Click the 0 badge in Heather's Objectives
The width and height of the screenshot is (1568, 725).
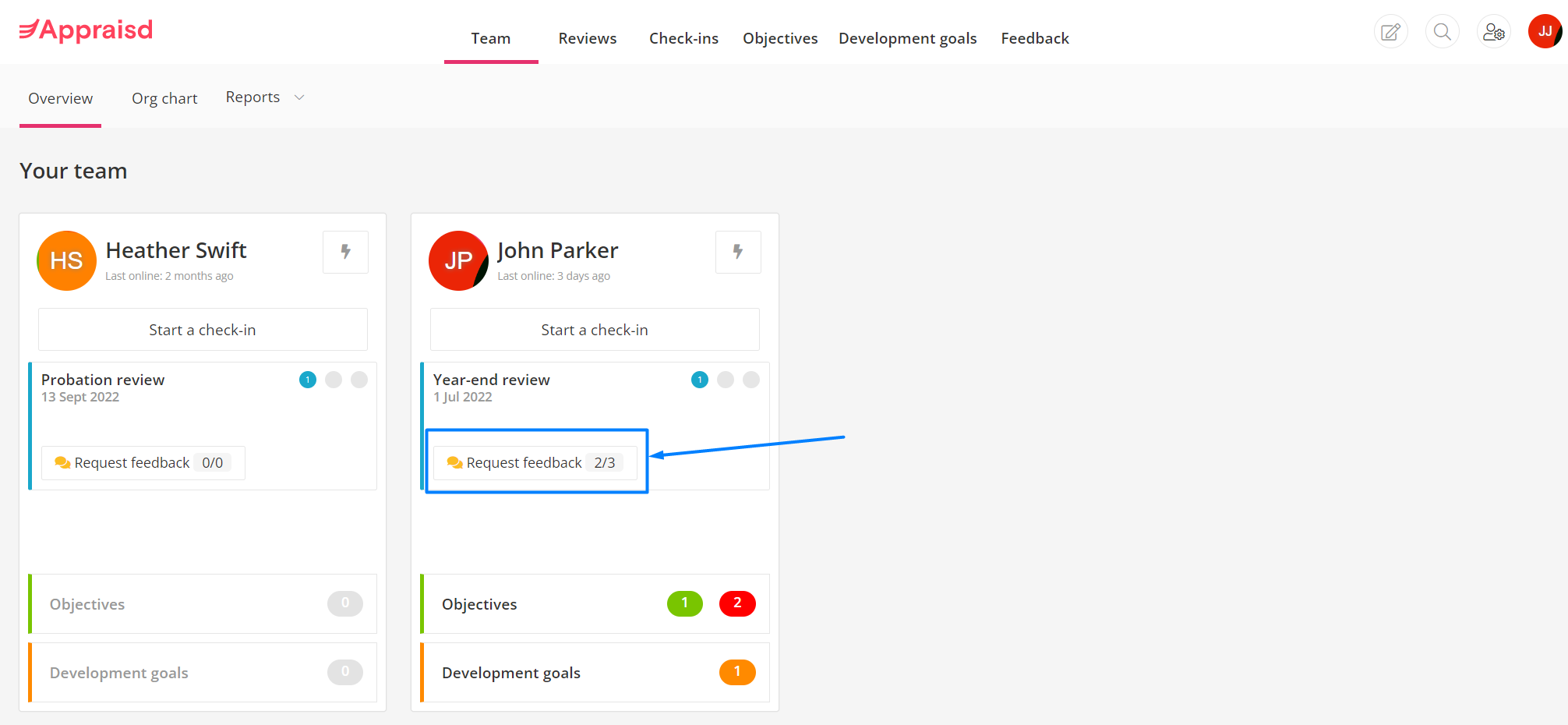[345, 603]
